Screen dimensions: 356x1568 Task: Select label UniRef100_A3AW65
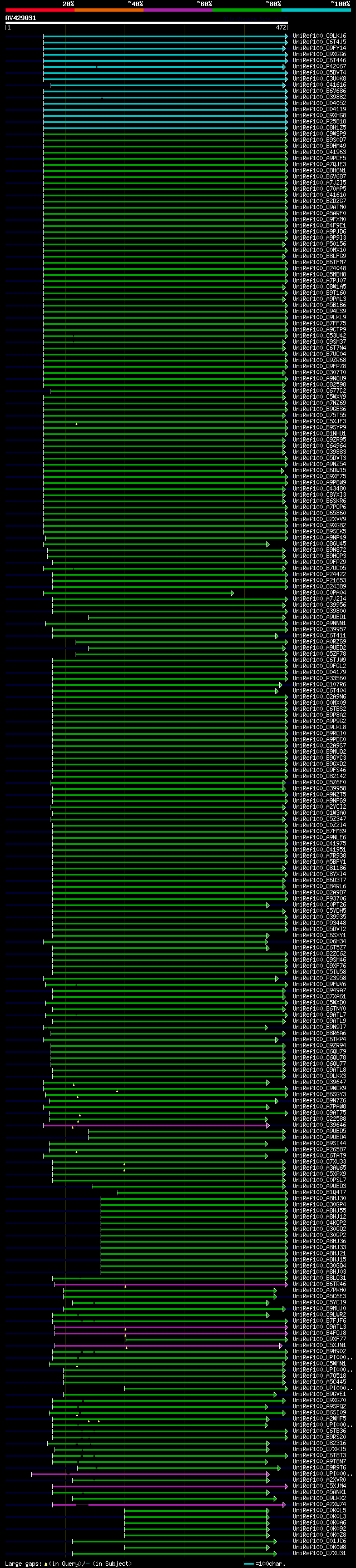point(319,1168)
